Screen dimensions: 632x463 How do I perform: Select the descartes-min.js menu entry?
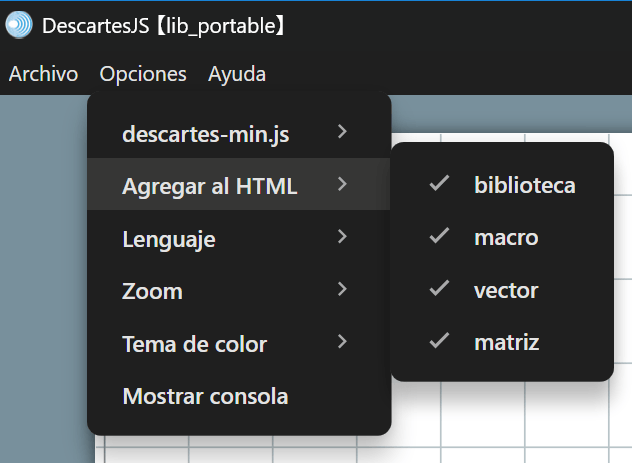(205, 133)
